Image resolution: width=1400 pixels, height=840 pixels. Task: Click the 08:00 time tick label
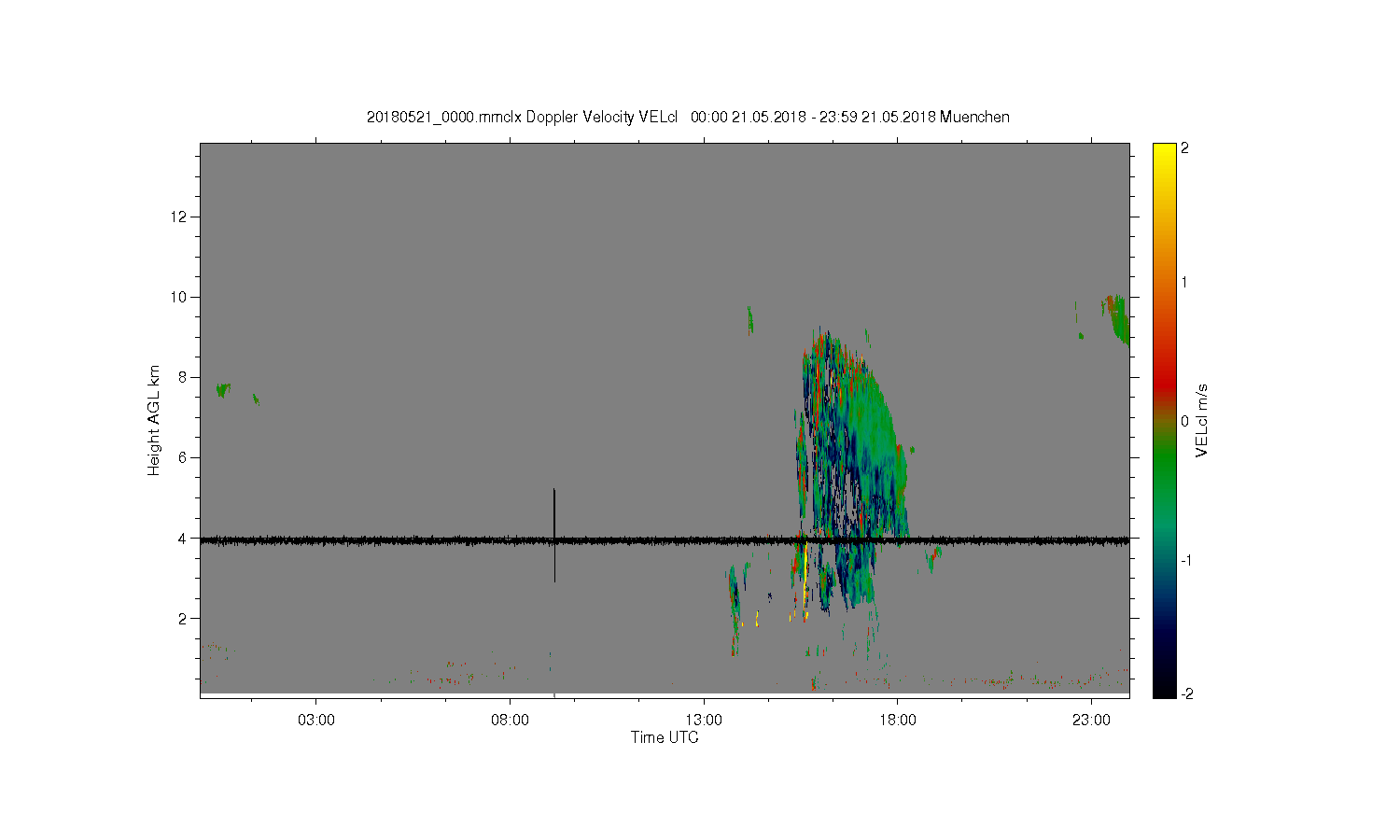click(x=510, y=721)
